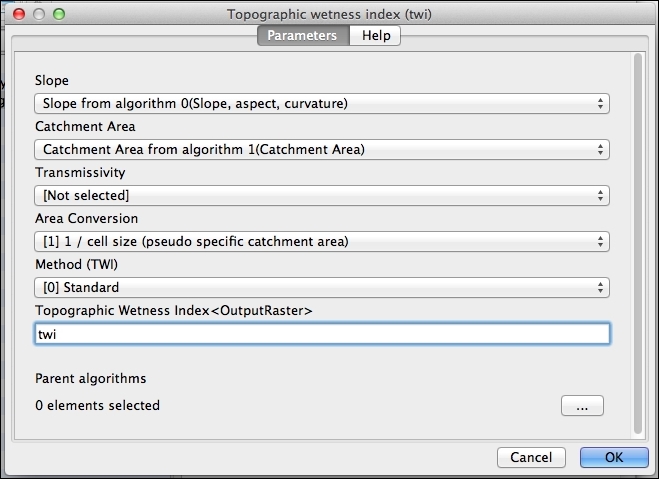659x479 pixels.
Task: Expand the Method (TWI) dropdown
Action: (x=321, y=288)
